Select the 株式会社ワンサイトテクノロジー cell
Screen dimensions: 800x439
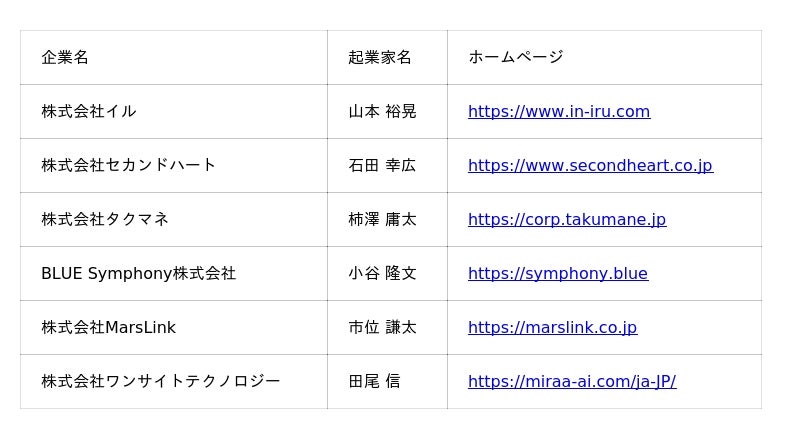(174, 381)
